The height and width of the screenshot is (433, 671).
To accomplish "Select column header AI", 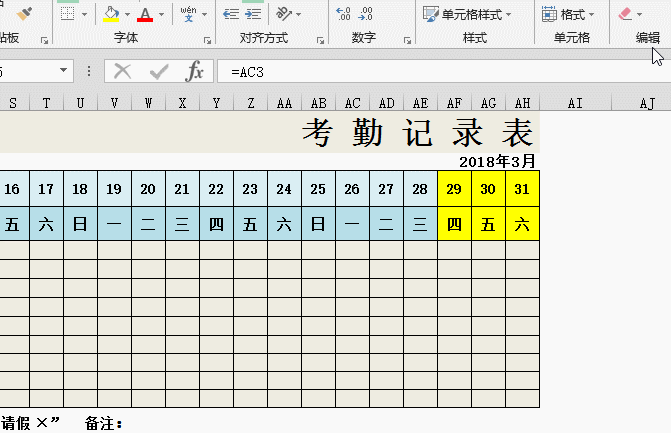I will click(x=576, y=103).
